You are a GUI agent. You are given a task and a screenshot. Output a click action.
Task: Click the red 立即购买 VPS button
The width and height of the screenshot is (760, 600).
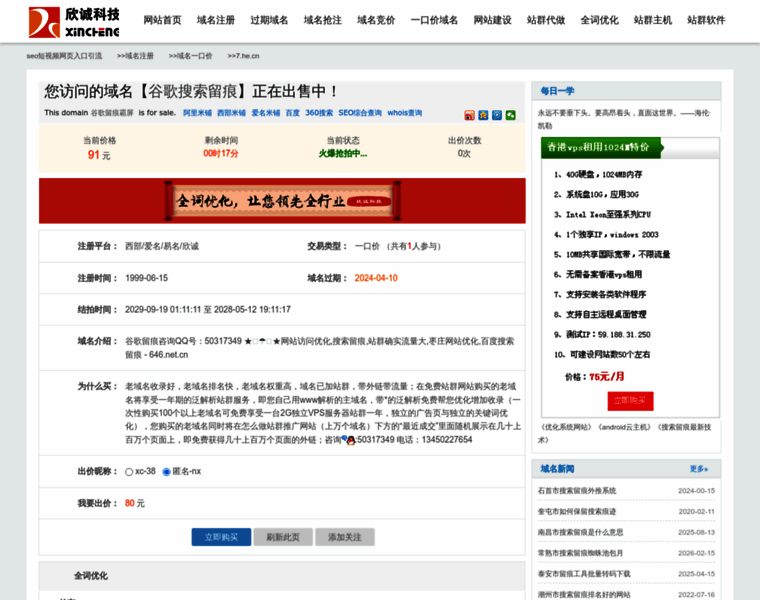pyautogui.click(x=630, y=400)
